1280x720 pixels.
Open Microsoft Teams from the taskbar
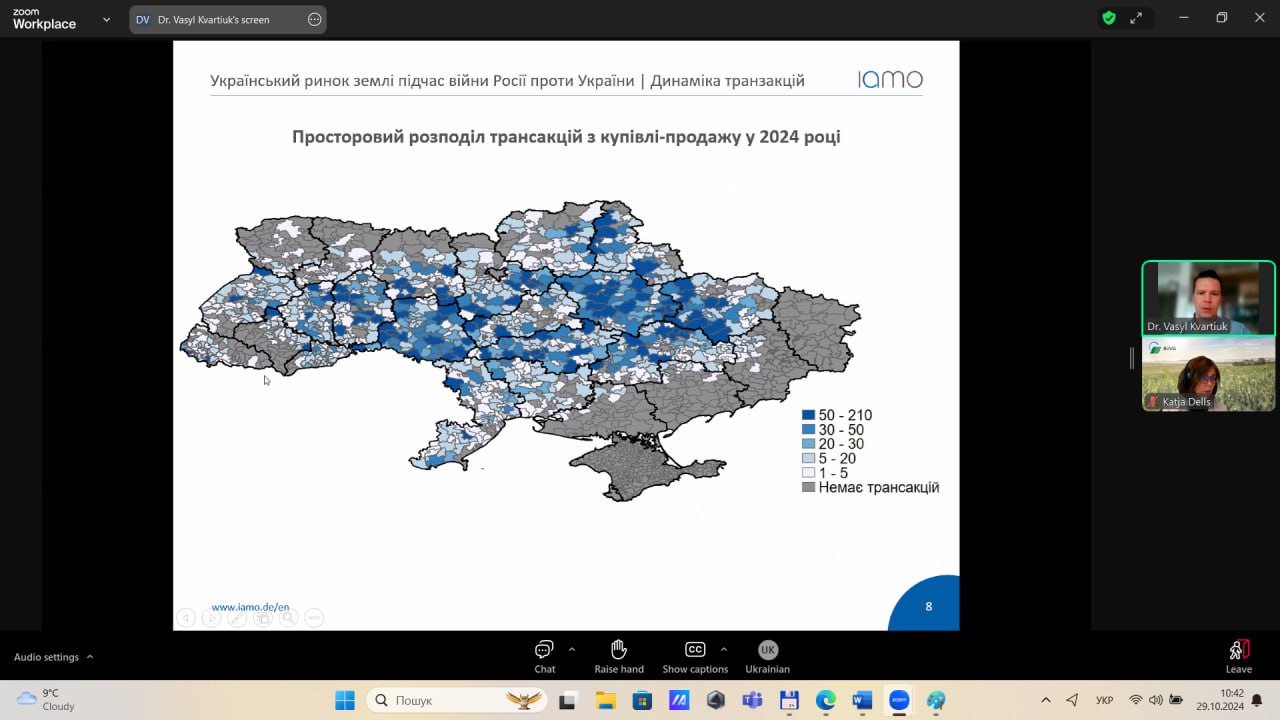coord(752,700)
